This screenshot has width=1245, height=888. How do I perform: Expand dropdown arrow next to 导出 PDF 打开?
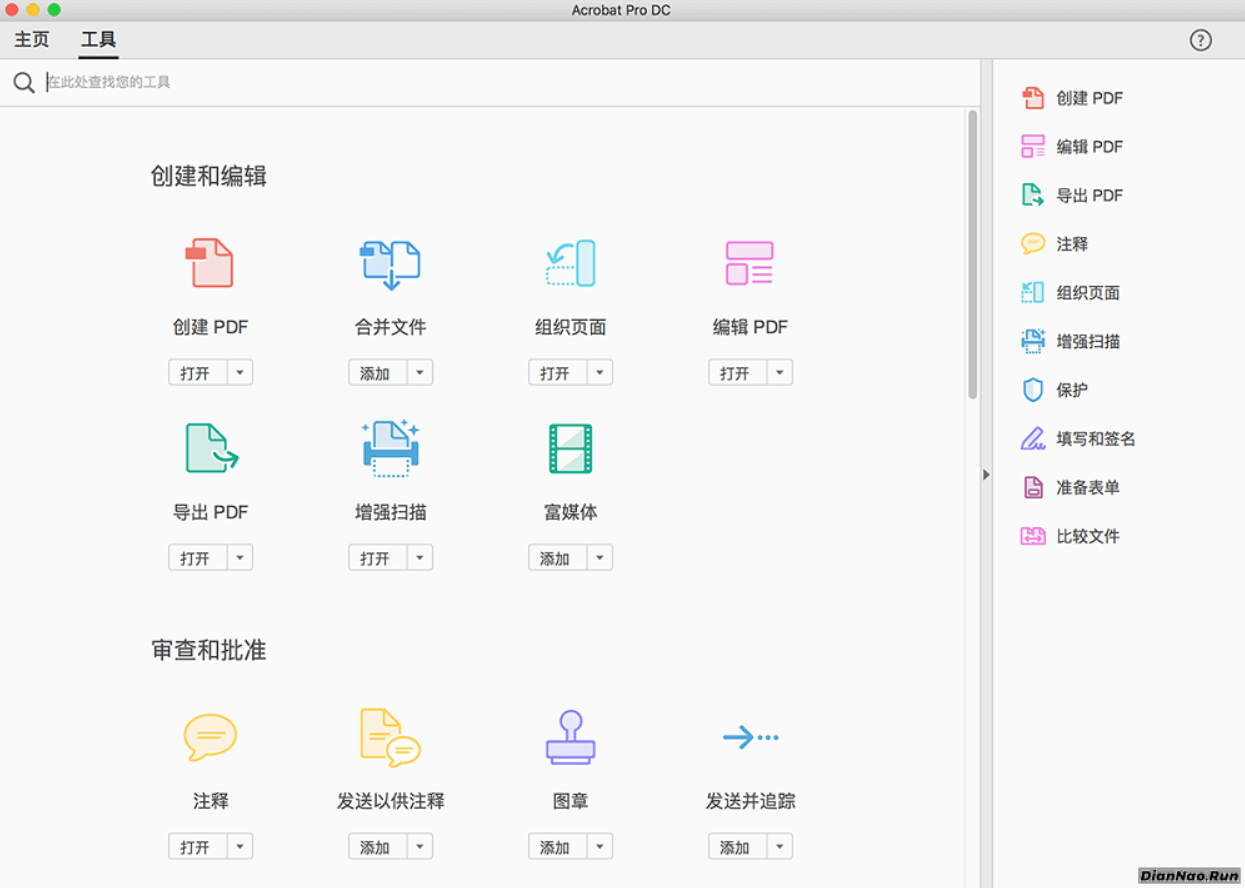(240, 558)
